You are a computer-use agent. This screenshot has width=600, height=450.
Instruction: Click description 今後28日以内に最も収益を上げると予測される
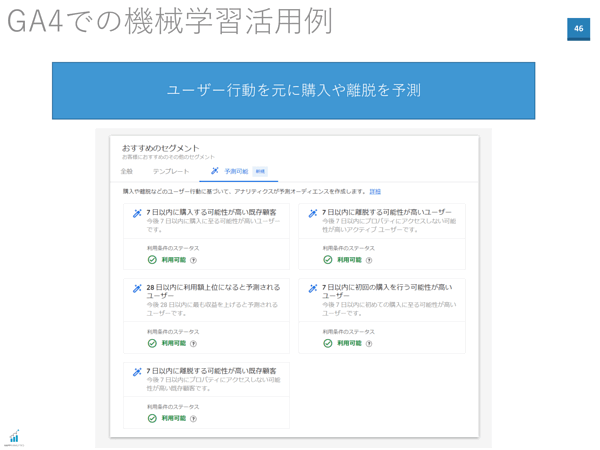point(212,309)
